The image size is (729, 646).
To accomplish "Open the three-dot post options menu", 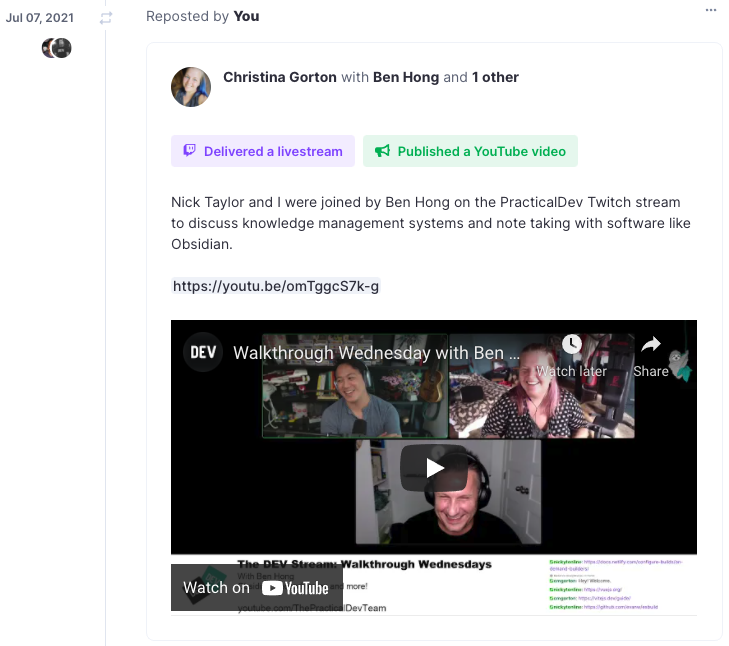I will click(x=710, y=10).
